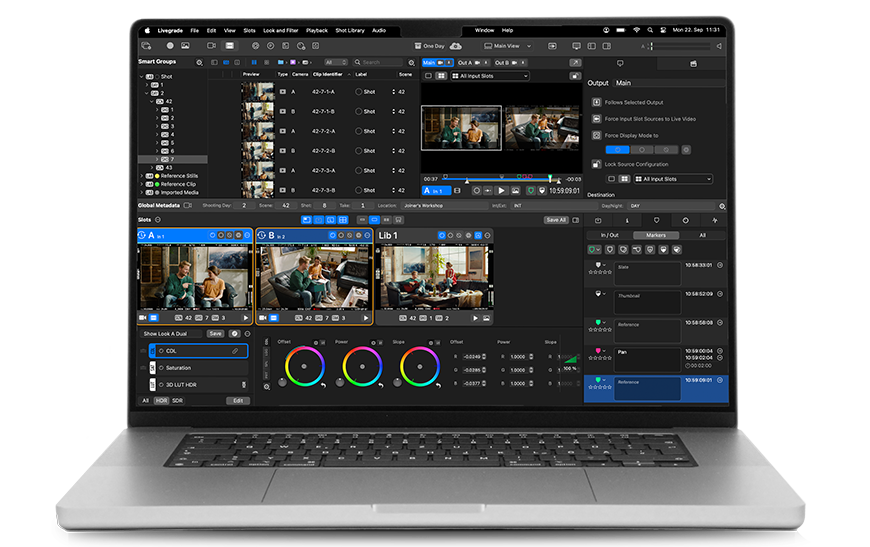
Task: Click the video camera icon in top toolbar
Action: pos(211,45)
